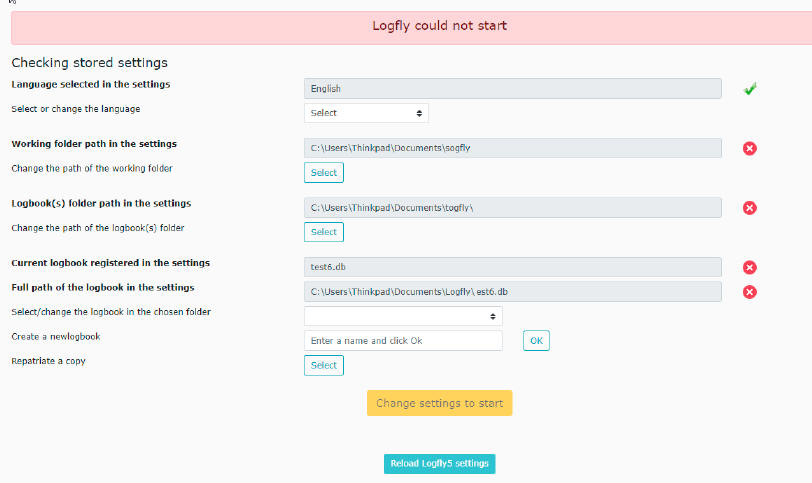Image resolution: width=812 pixels, height=483 pixels.
Task: Click the Full path of the logbook label
Action: click(x=103, y=287)
